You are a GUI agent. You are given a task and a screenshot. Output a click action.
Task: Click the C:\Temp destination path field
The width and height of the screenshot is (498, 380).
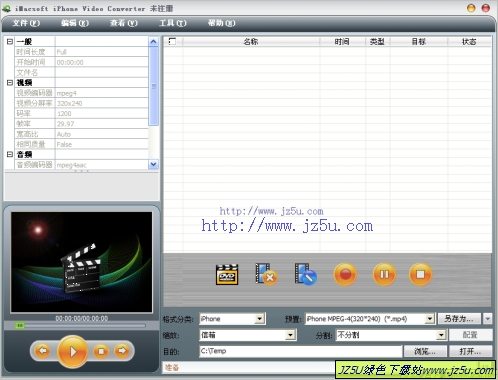(x=300, y=351)
